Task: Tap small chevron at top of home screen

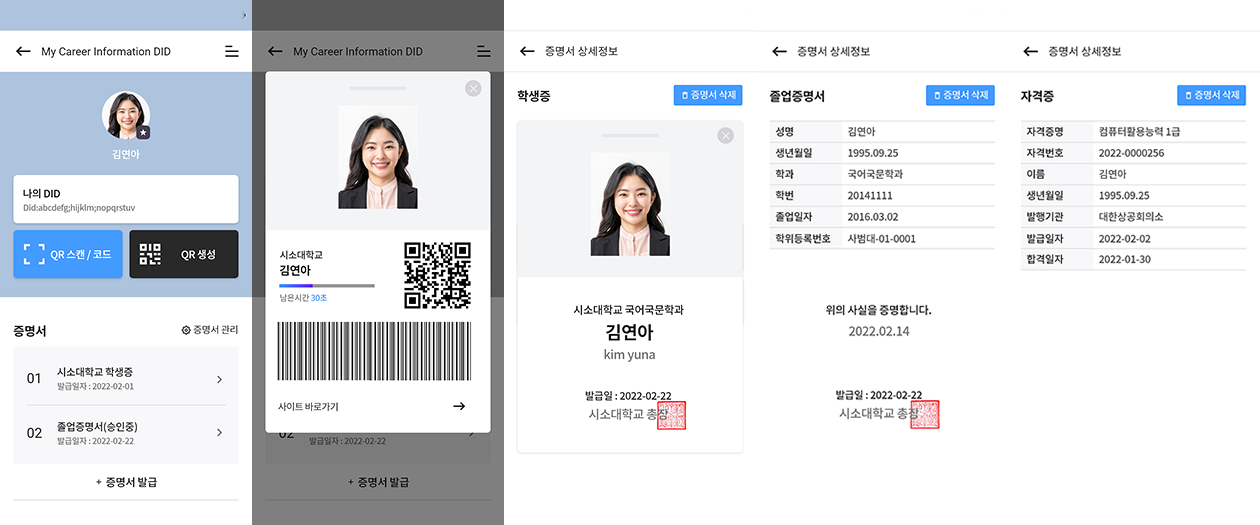Action: [245, 15]
